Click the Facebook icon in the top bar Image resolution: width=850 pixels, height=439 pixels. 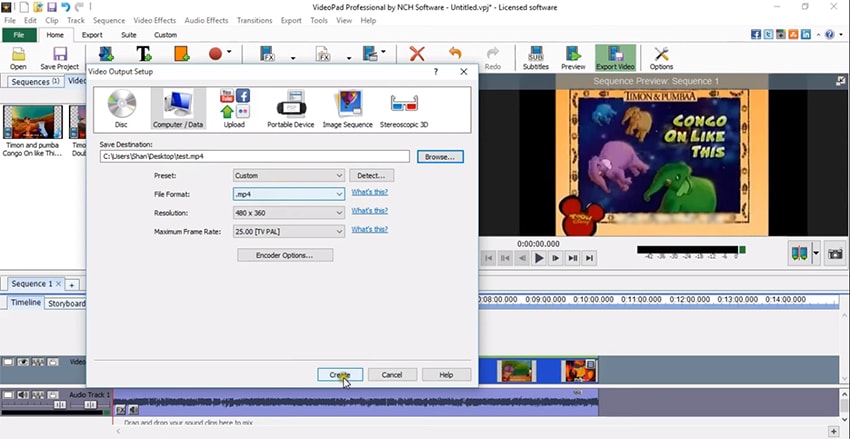tap(756, 34)
